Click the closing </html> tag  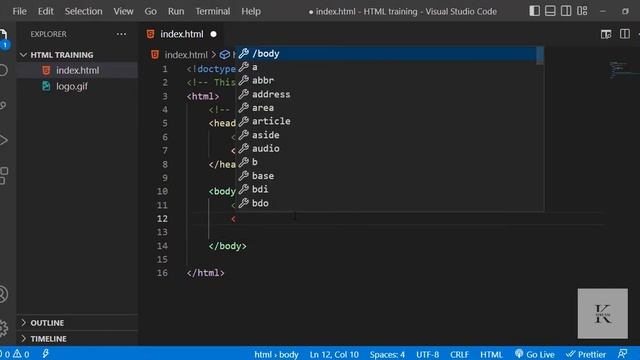(x=205, y=273)
